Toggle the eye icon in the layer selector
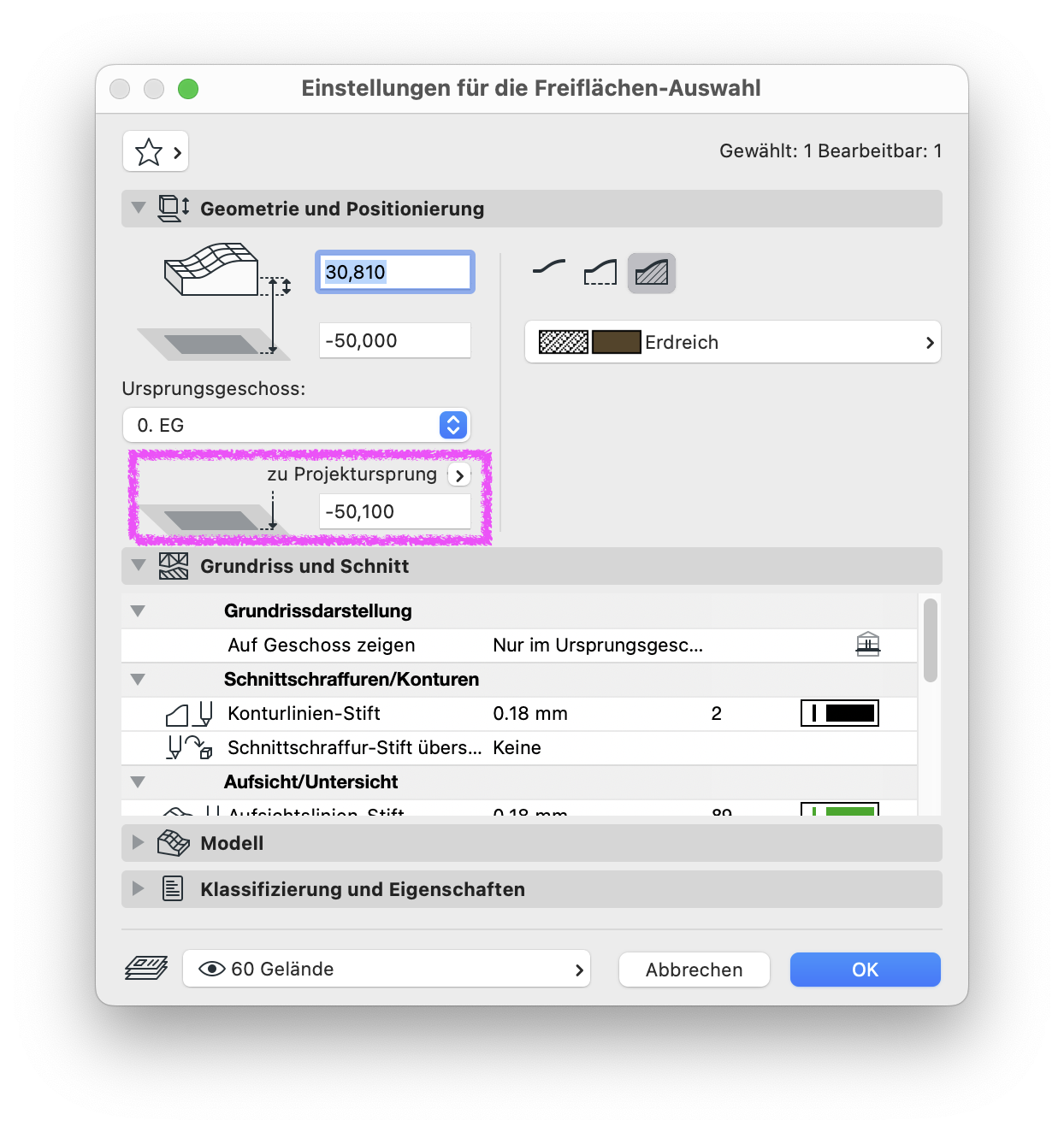 point(212,969)
